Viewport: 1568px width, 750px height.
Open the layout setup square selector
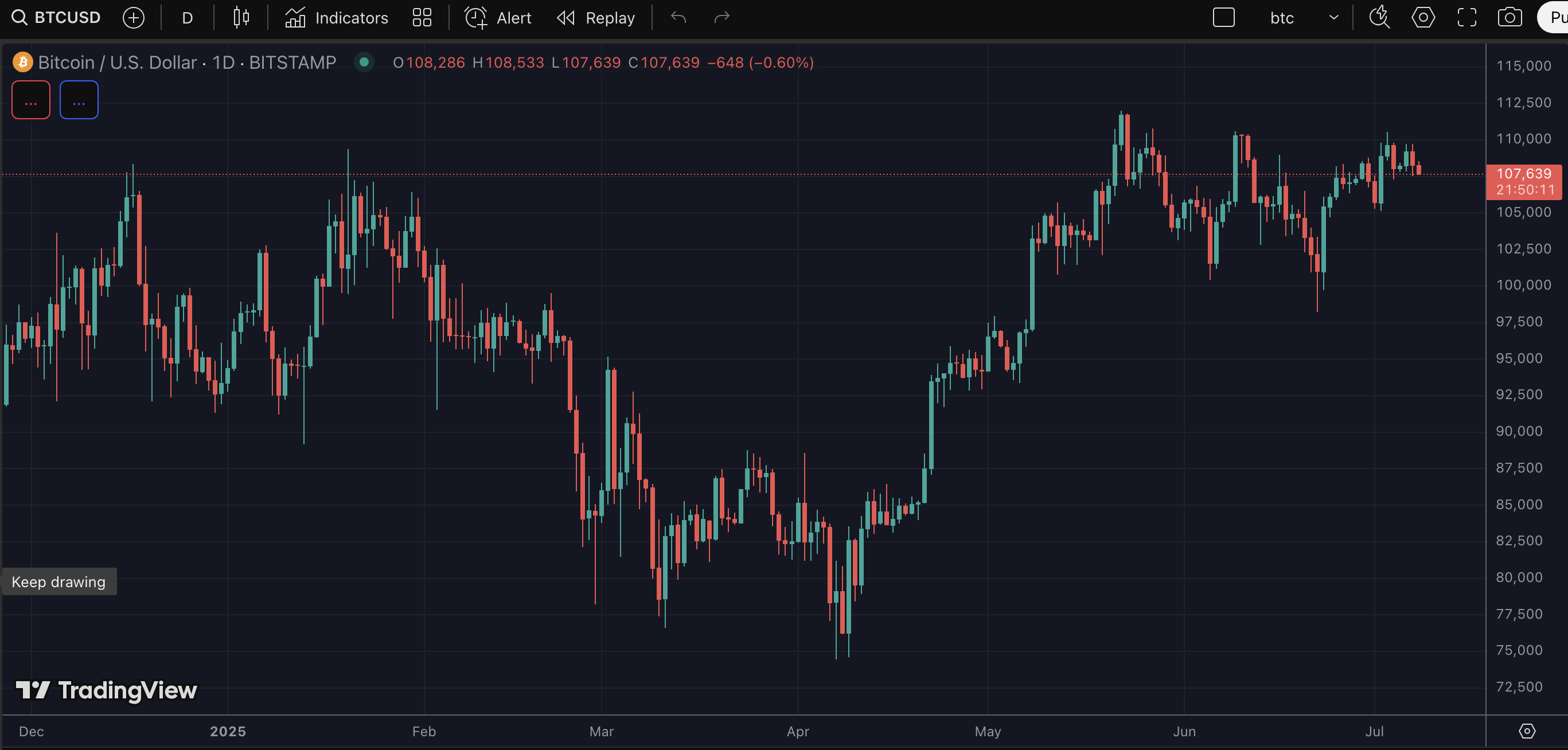click(1223, 18)
